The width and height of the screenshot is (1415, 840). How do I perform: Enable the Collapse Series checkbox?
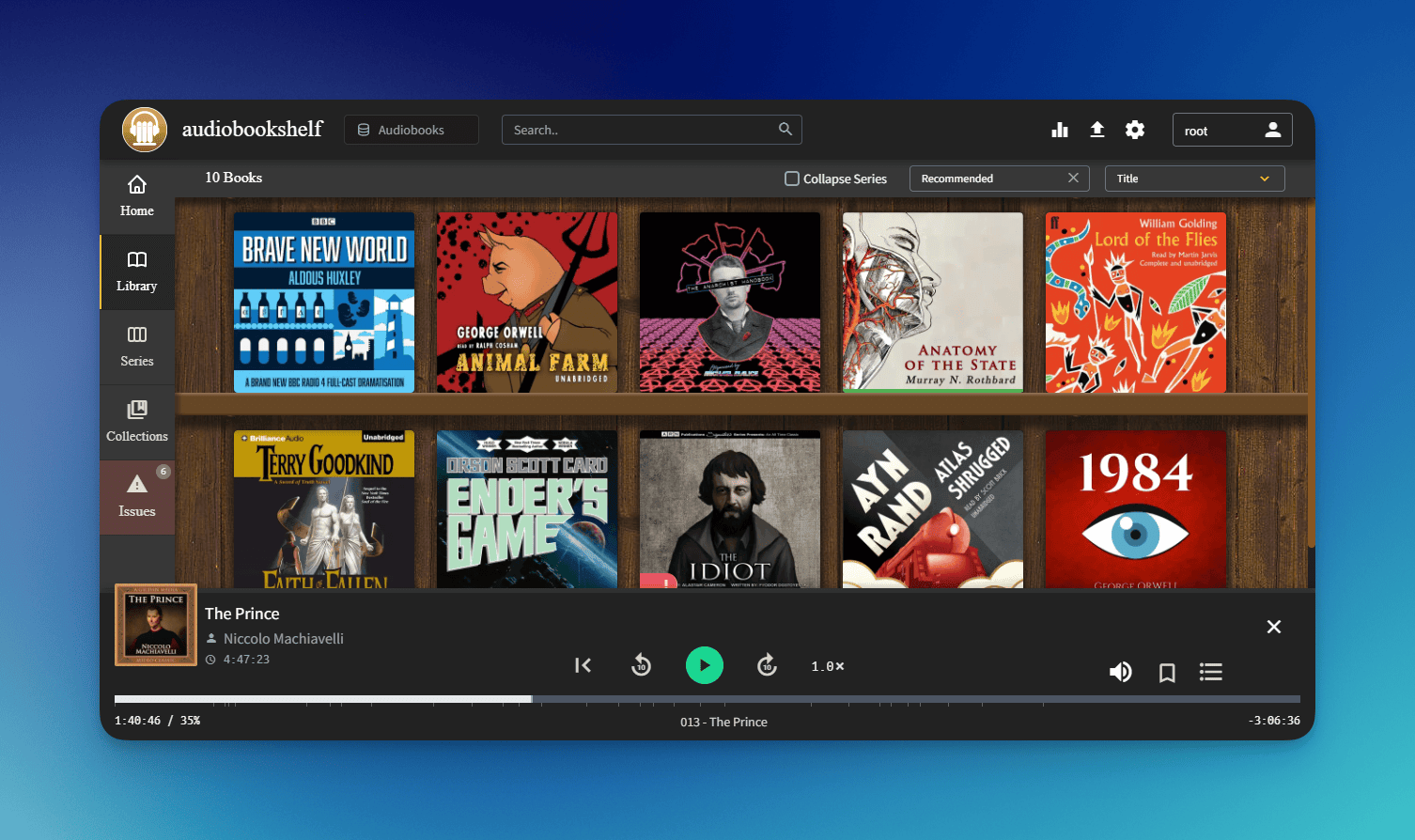(x=792, y=179)
